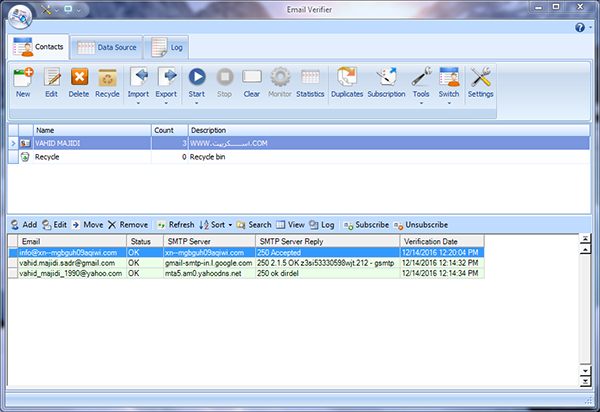600x412 pixels.
Task: Click Refresh in the email toolbar
Action: pos(175,225)
